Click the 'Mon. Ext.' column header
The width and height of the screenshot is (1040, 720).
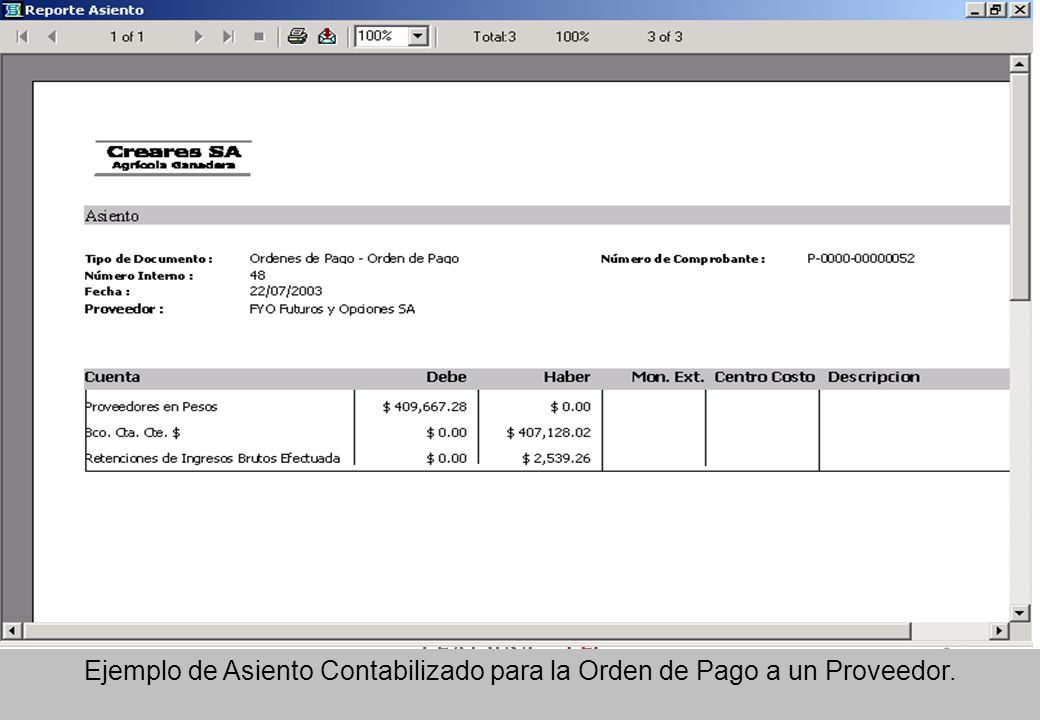tap(667, 377)
